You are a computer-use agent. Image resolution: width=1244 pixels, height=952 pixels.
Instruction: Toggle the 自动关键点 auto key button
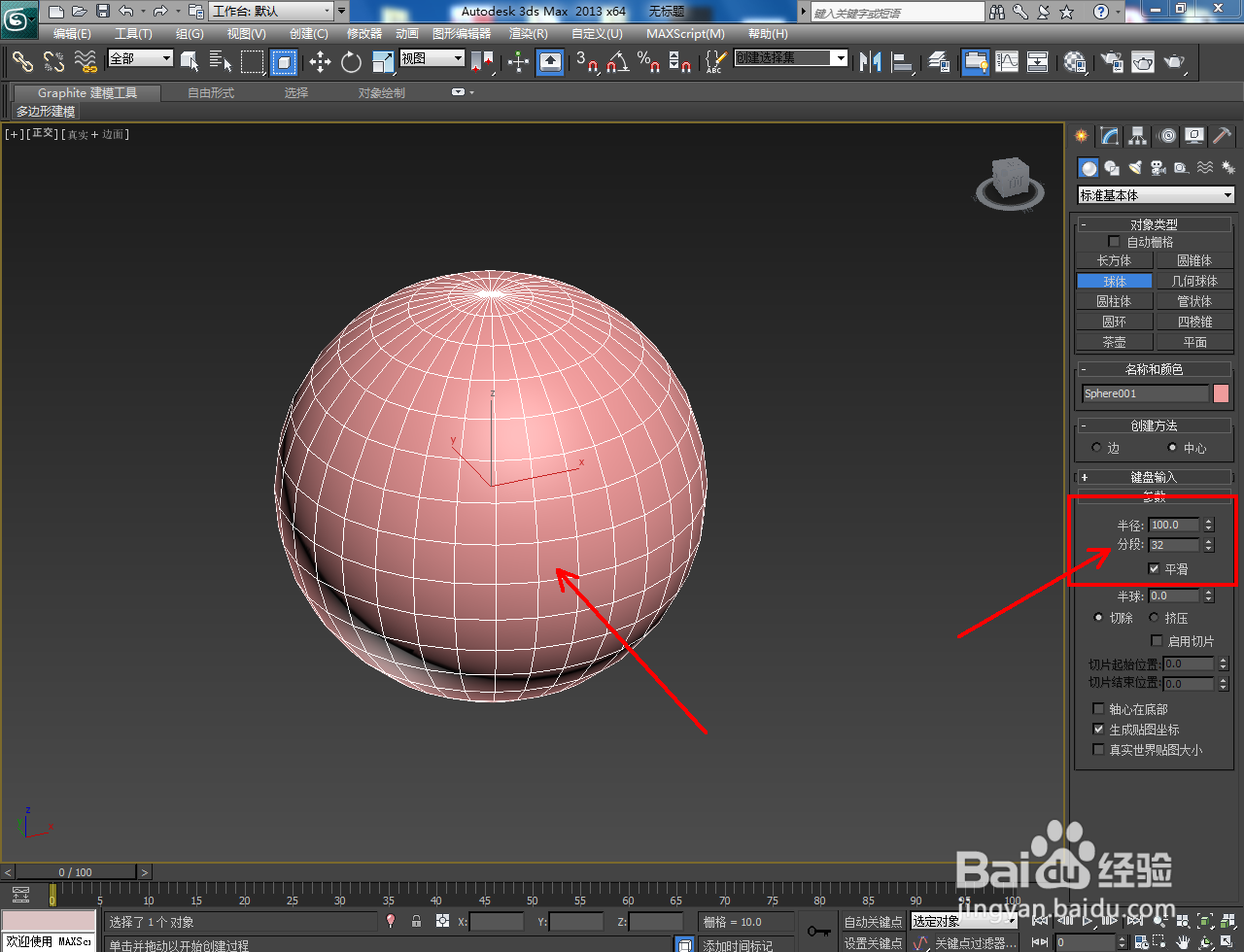[873, 922]
